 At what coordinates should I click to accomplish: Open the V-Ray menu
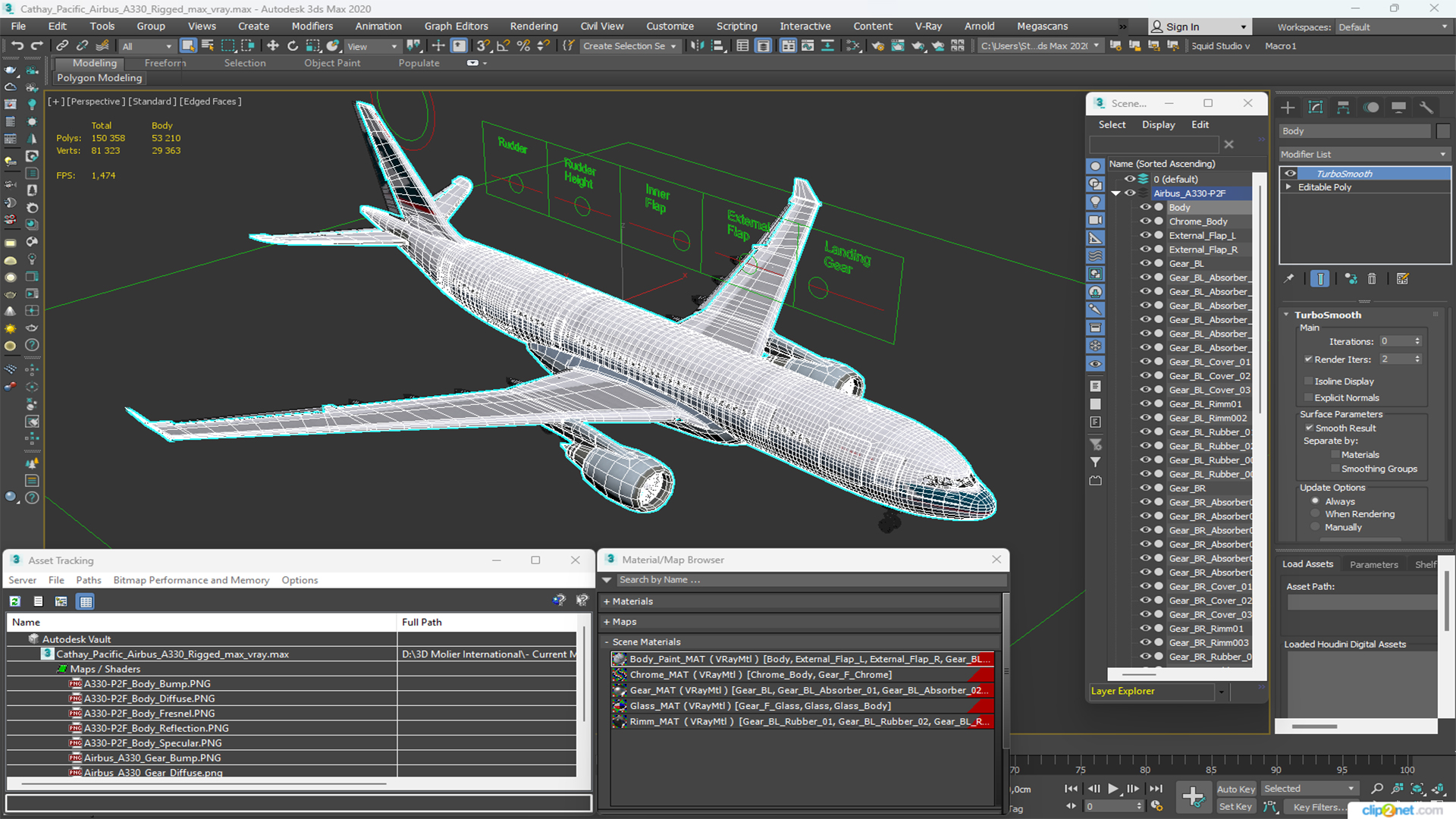(928, 26)
